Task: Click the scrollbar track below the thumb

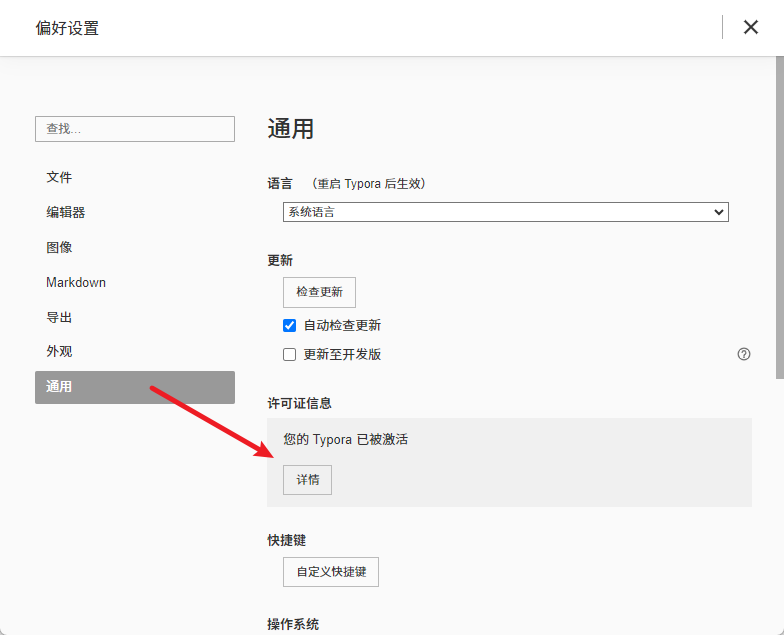Action: click(779, 500)
